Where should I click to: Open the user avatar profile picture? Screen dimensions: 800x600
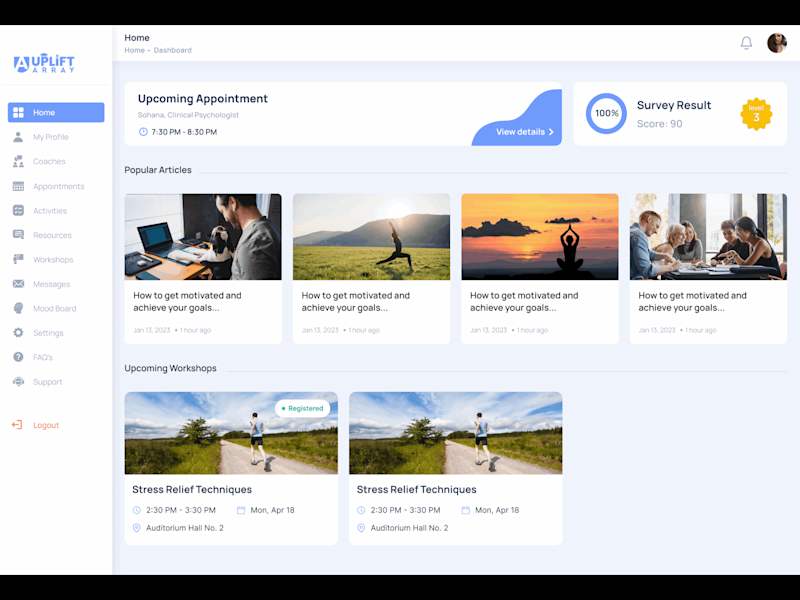click(x=777, y=43)
